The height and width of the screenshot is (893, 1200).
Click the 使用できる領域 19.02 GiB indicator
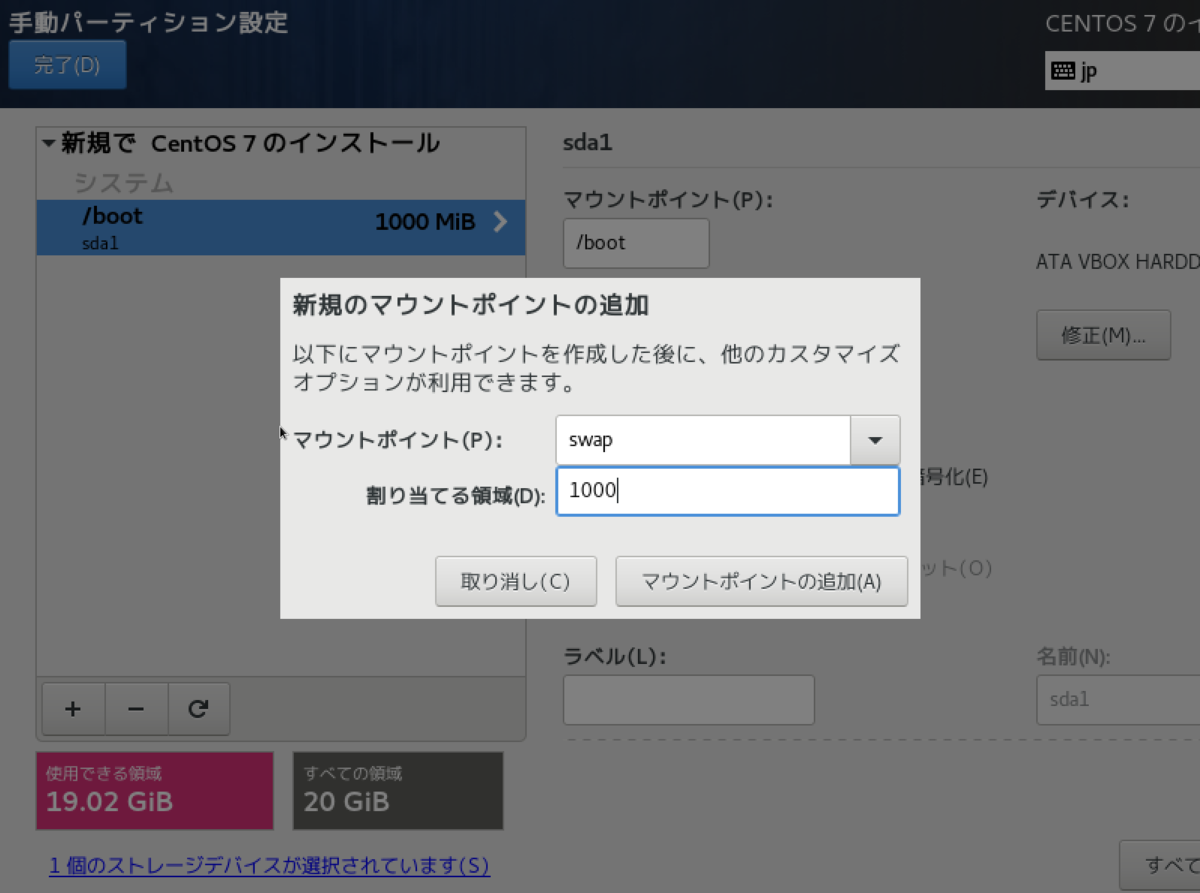point(154,790)
